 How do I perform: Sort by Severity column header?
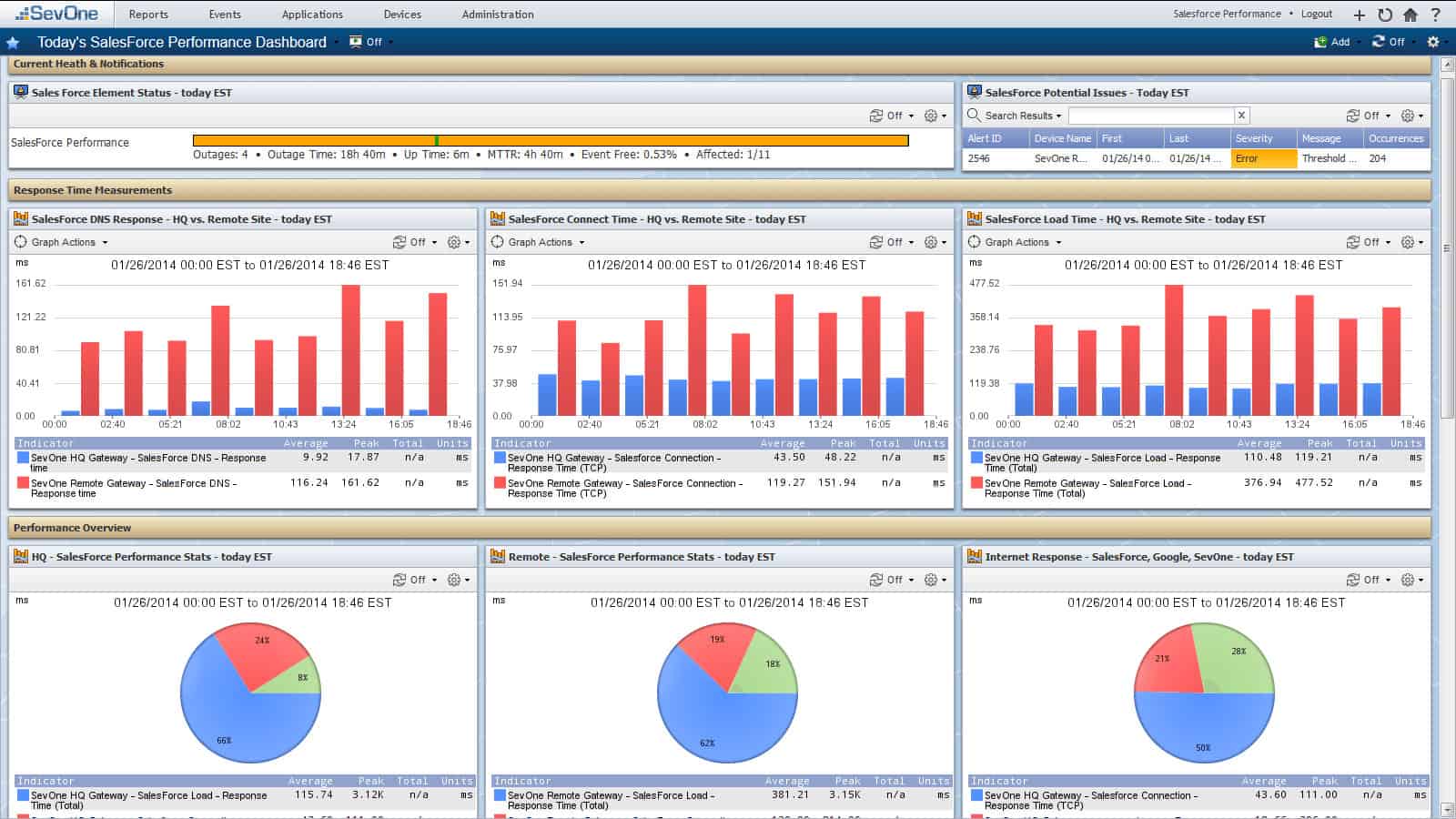click(x=1264, y=138)
